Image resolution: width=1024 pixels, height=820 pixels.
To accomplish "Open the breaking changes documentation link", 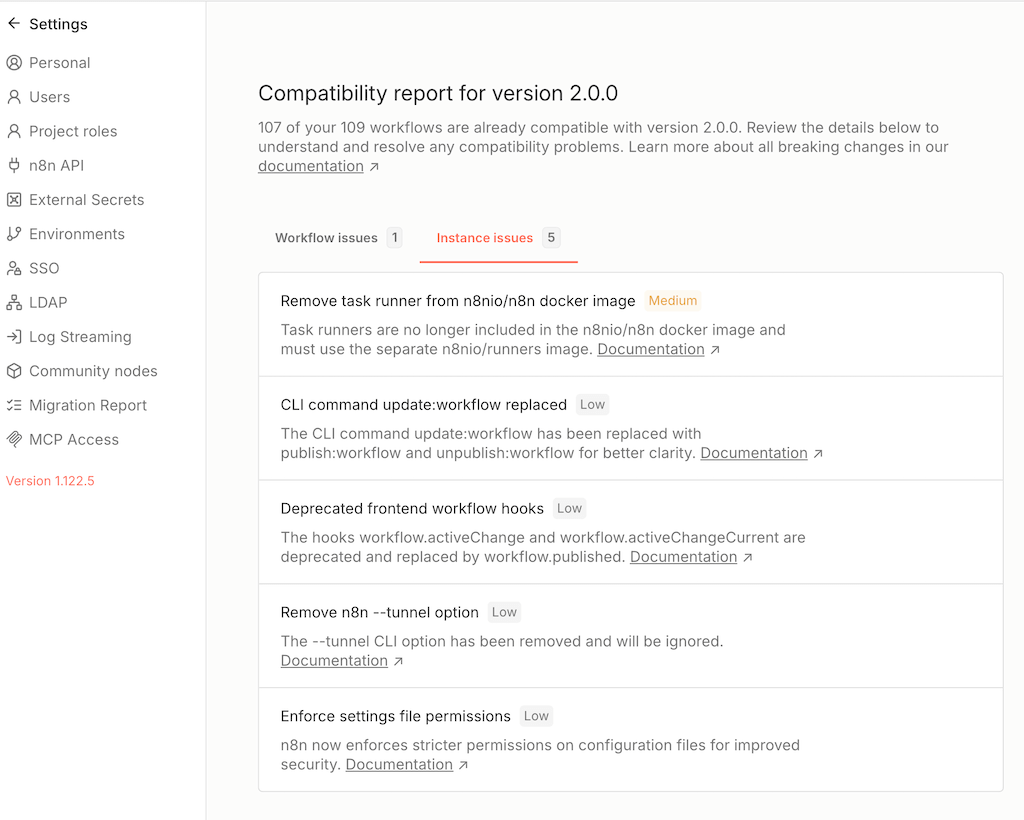I will (311, 167).
